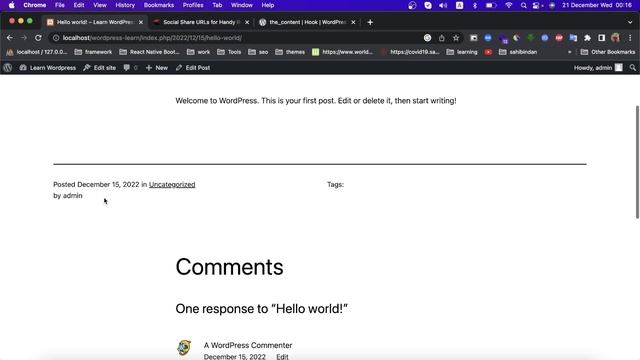Open comments bubble in the admin bar

(130, 68)
